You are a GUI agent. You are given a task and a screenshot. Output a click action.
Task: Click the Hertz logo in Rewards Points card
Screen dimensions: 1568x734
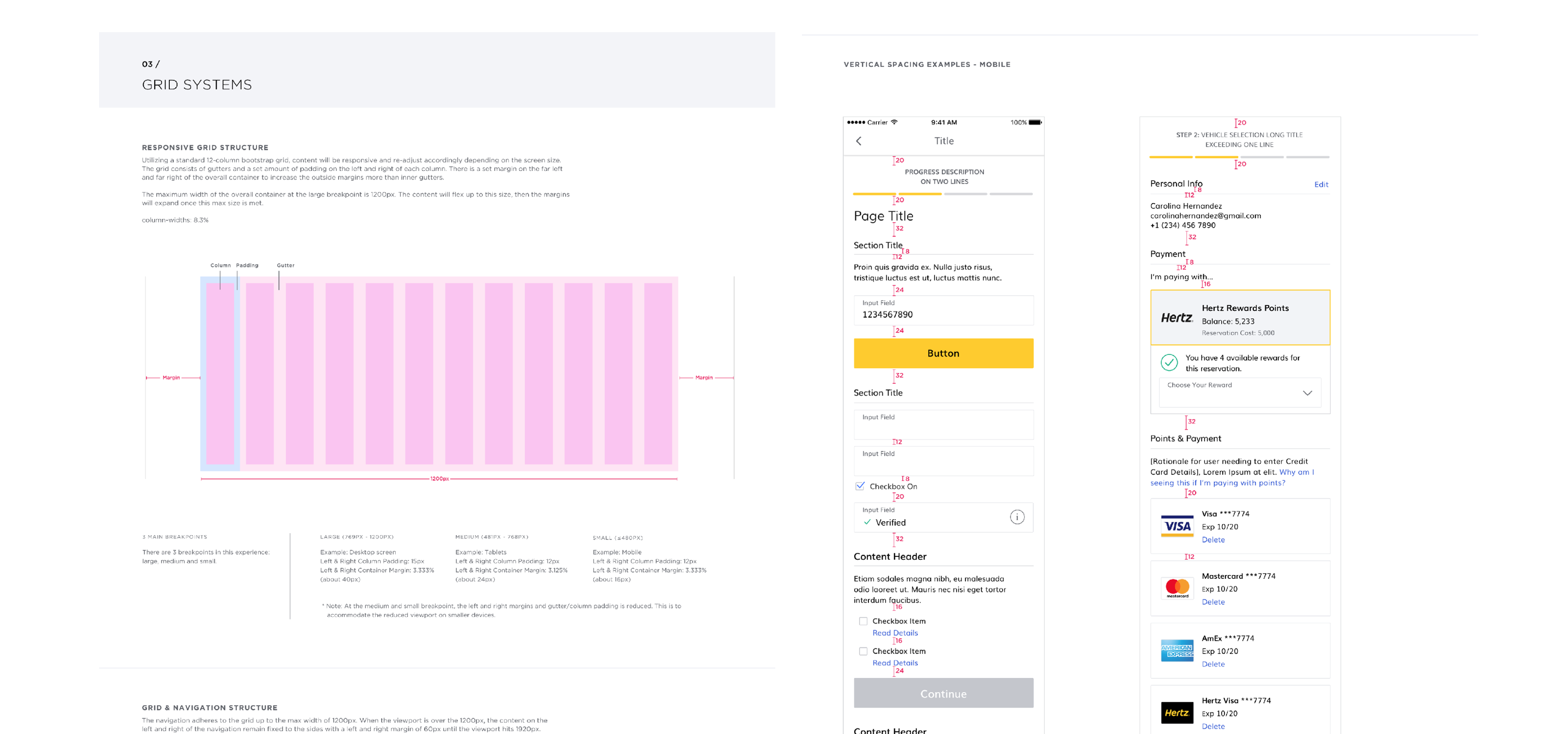1176,317
